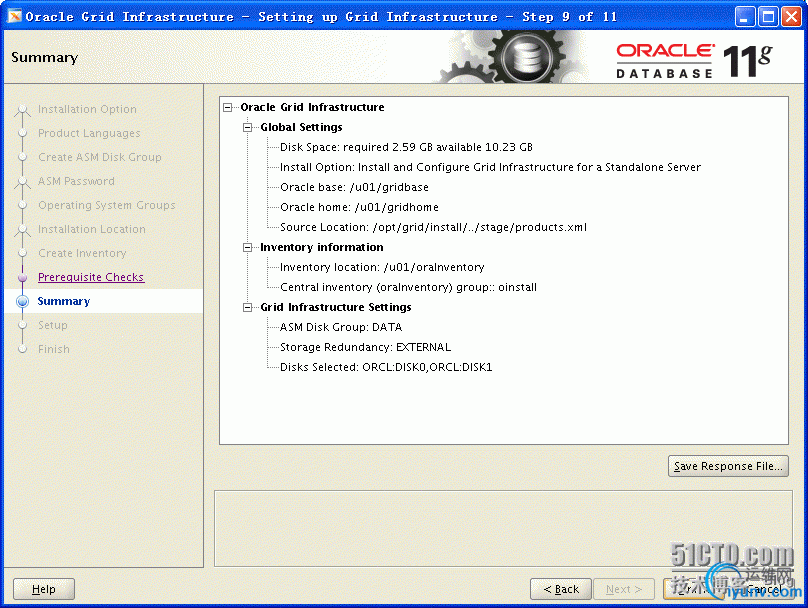Cancel the Grid Infrastructure installation
Viewport: 808px width, 608px height.
(x=764, y=589)
